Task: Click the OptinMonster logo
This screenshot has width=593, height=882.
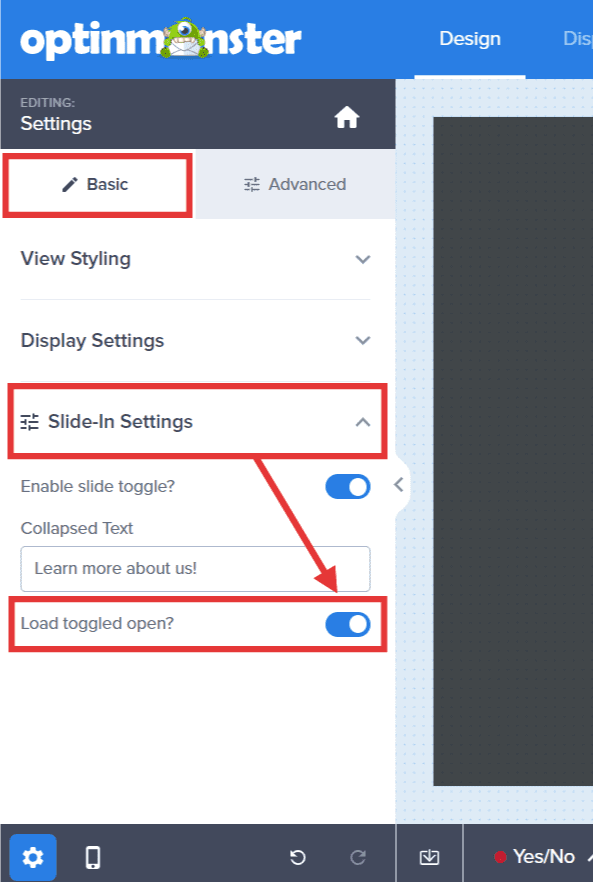Action: (161, 39)
